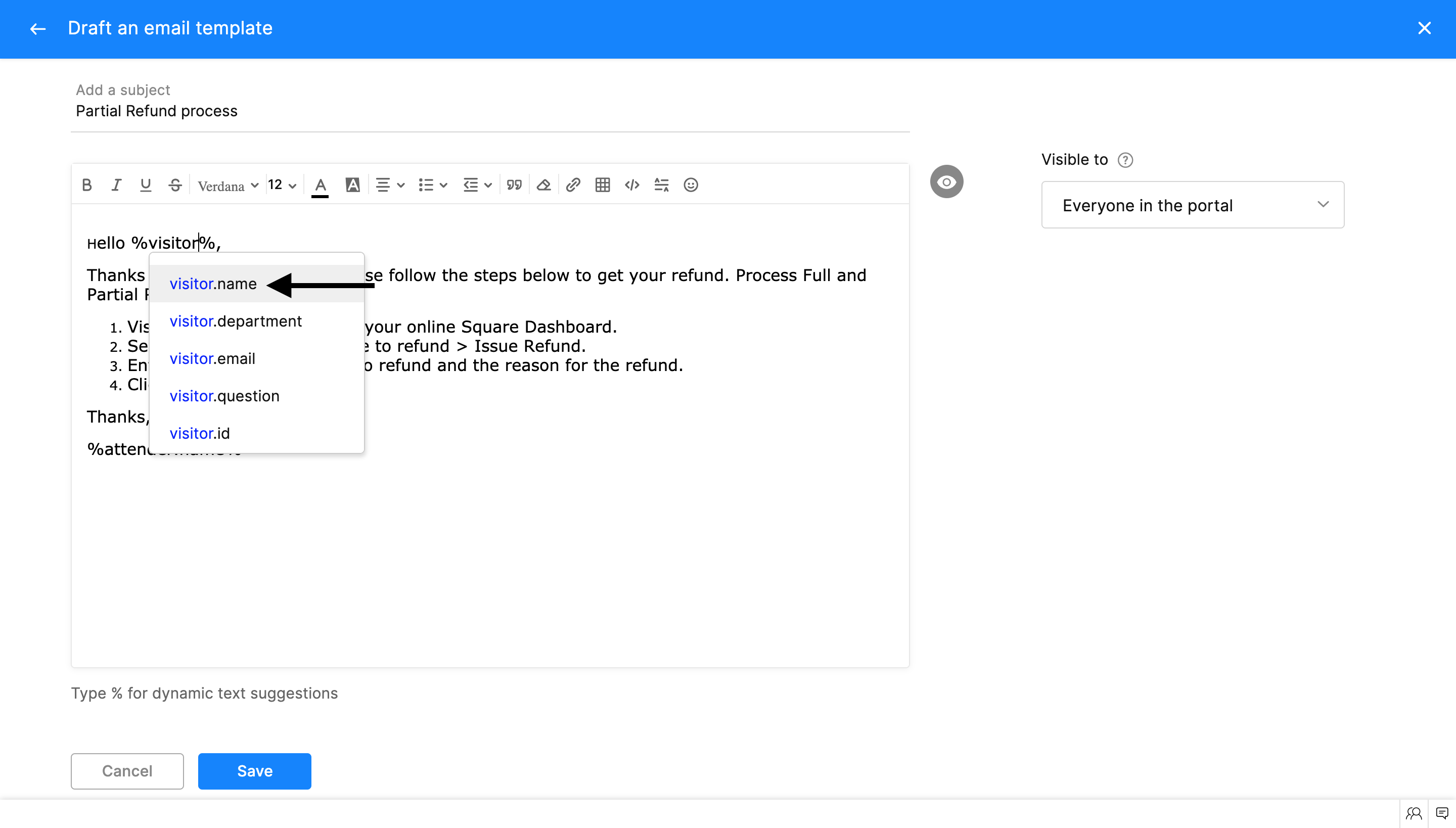Select visitor.name from suggestions
The image size is (1456, 828).
[x=213, y=284]
